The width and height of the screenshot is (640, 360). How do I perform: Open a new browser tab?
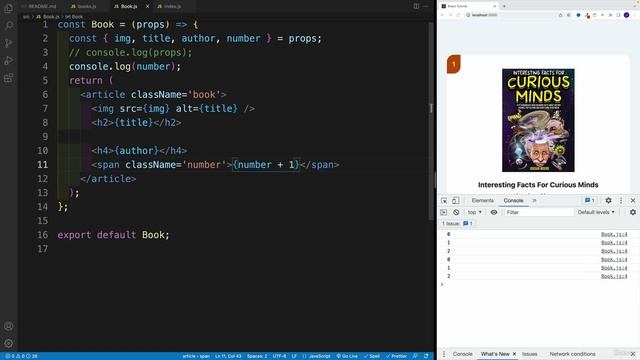pos(504,6)
